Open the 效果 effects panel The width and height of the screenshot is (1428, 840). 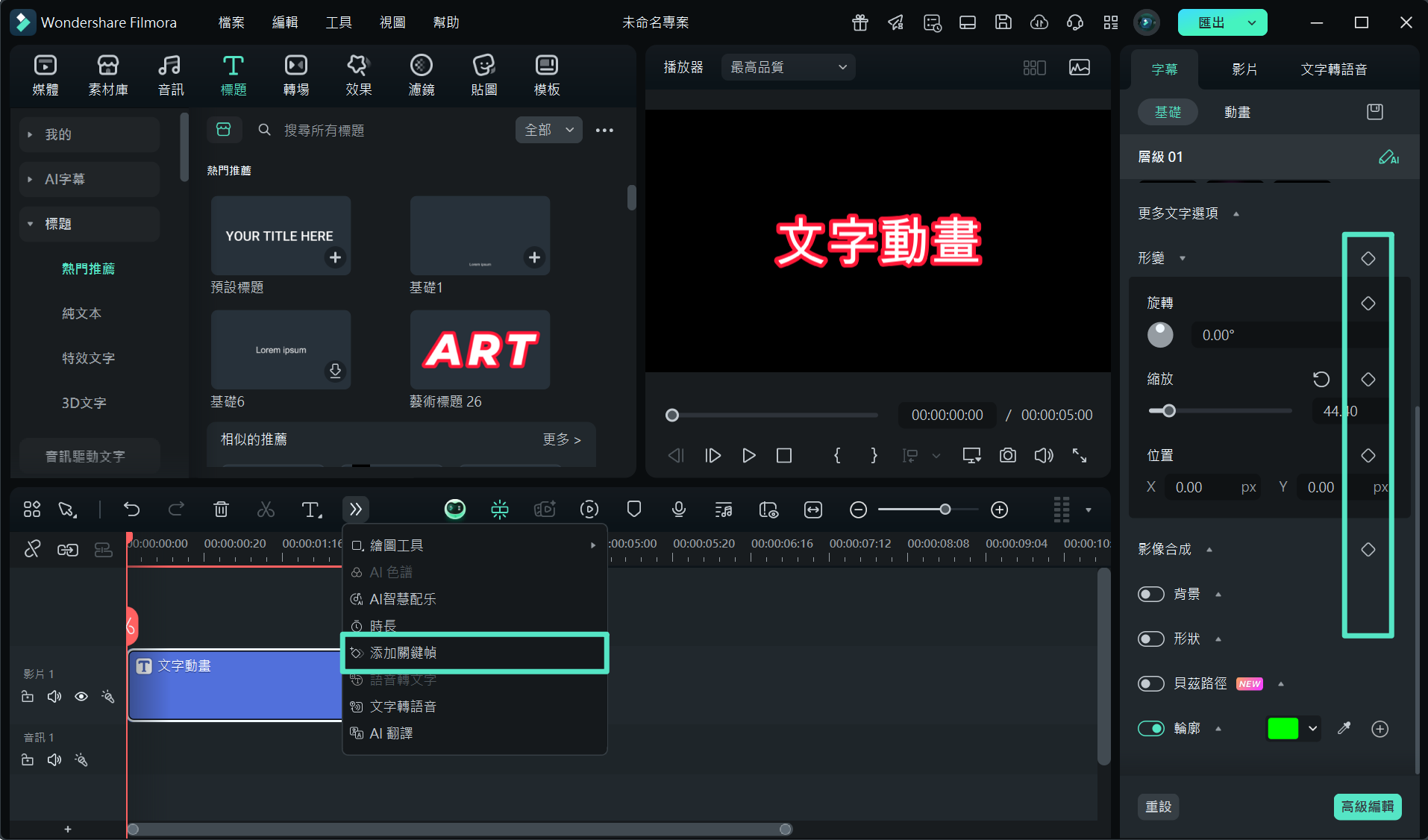coord(359,75)
